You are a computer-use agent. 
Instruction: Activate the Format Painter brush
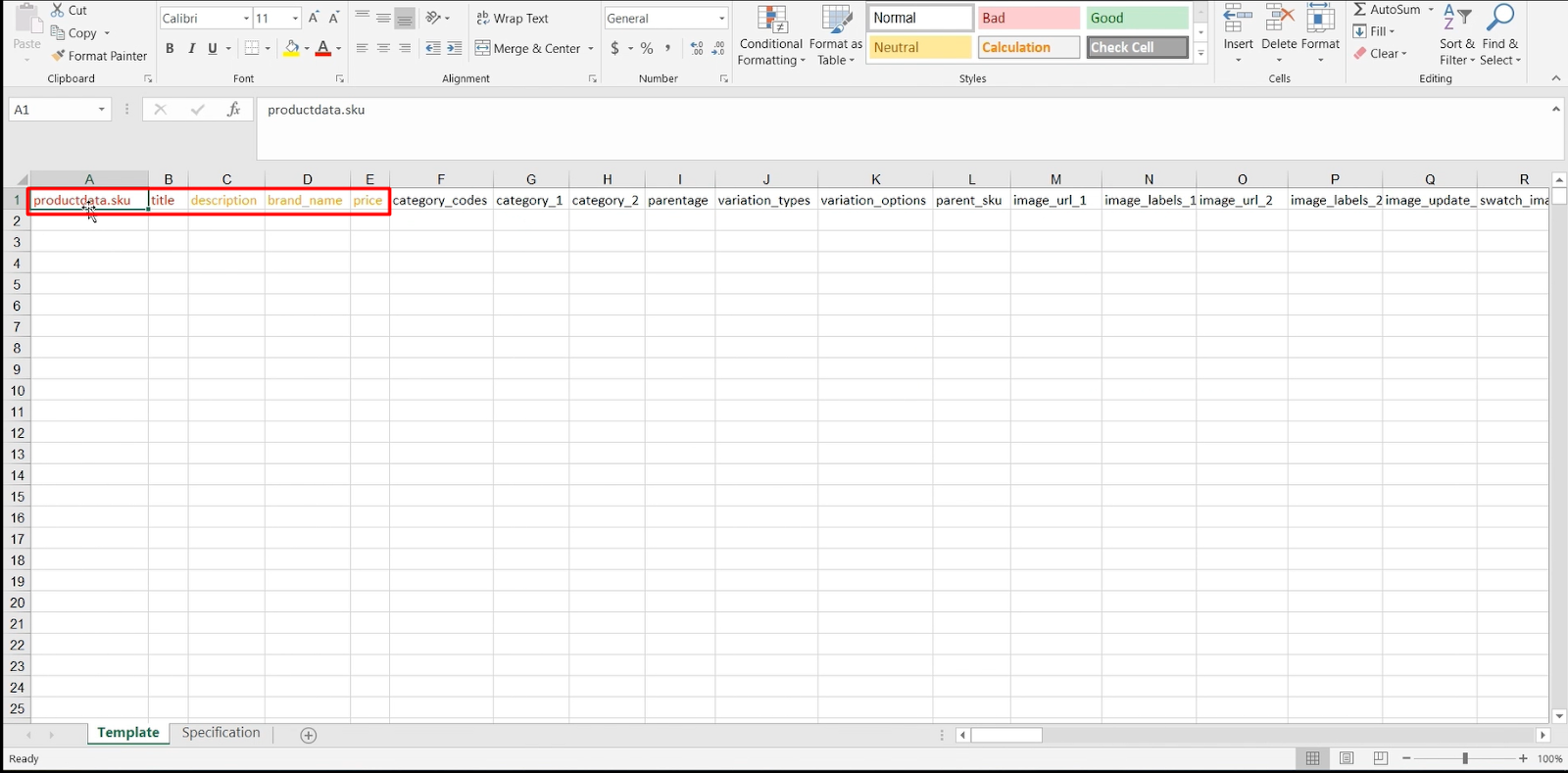pos(99,56)
